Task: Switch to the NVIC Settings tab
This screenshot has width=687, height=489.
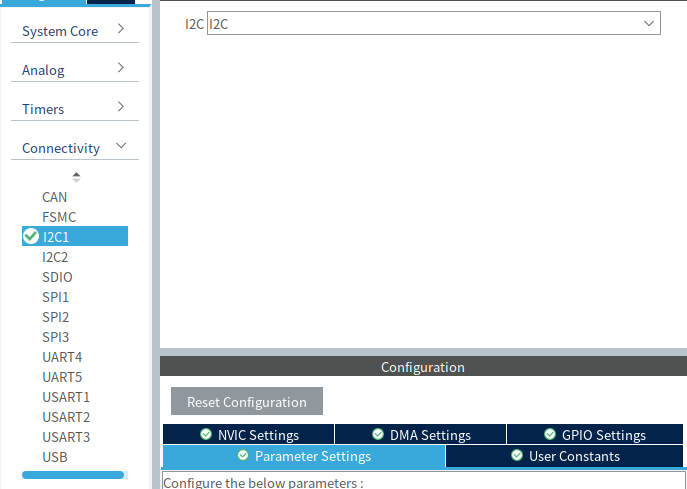Action: [248, 435]
